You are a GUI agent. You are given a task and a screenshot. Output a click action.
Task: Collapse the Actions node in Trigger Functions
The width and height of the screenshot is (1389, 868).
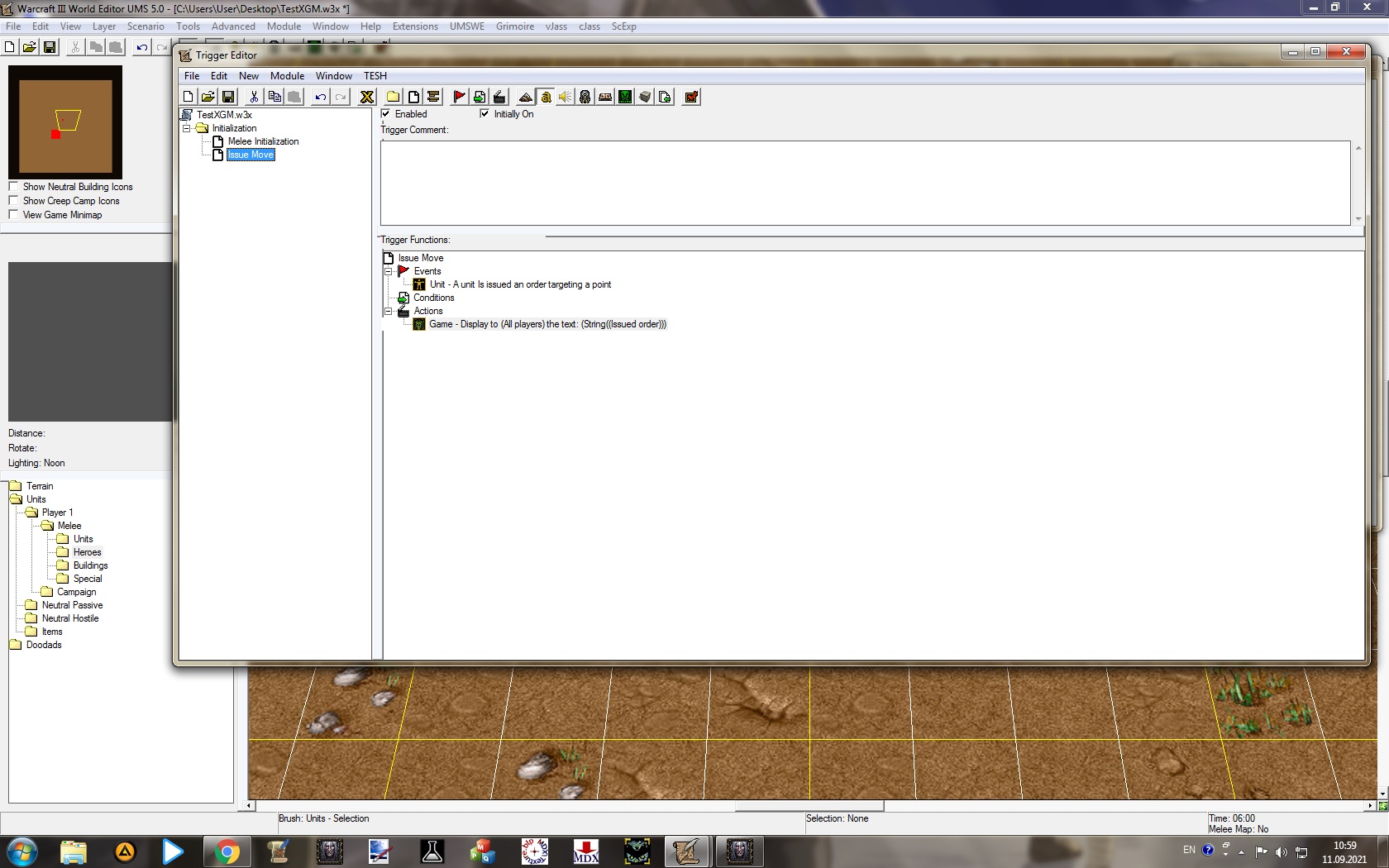coord(388,311)
